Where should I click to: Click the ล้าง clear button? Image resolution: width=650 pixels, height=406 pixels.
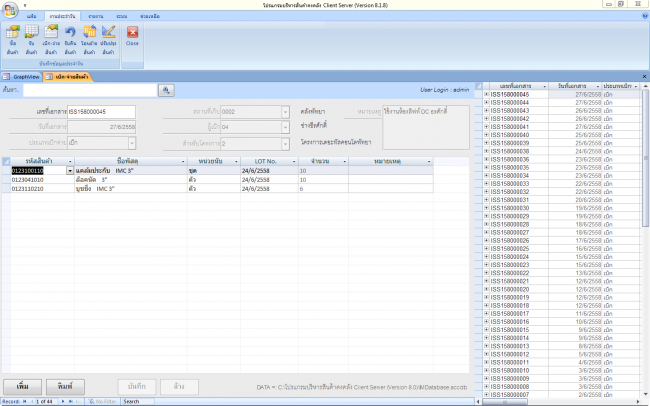pos(179,387)
